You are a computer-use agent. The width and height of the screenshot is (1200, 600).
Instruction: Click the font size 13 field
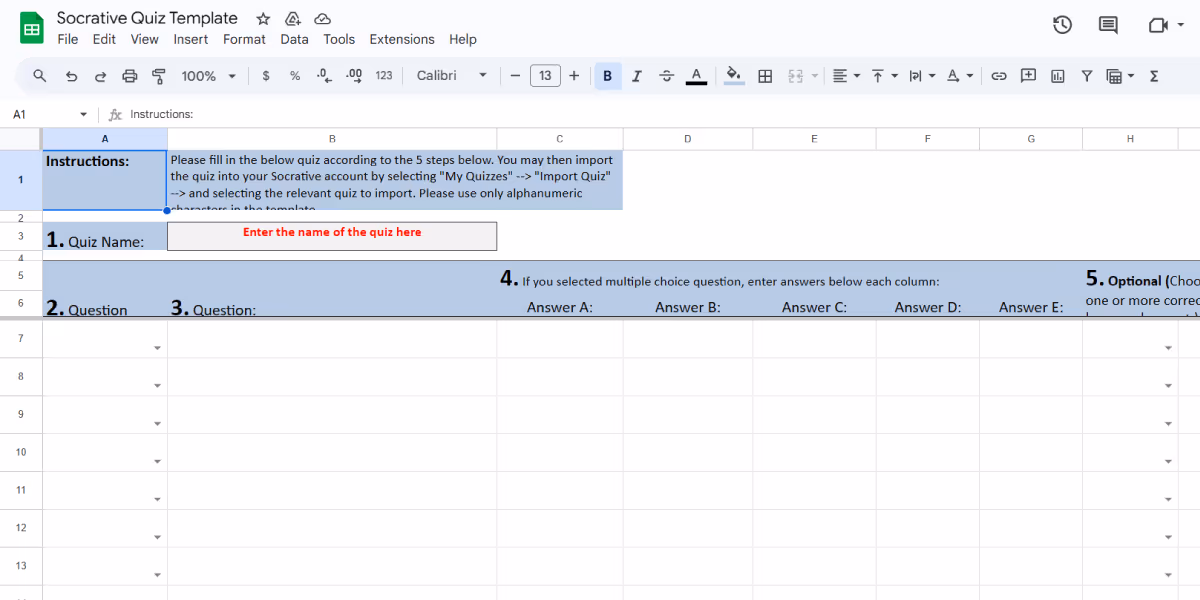[x=545, y=75]
